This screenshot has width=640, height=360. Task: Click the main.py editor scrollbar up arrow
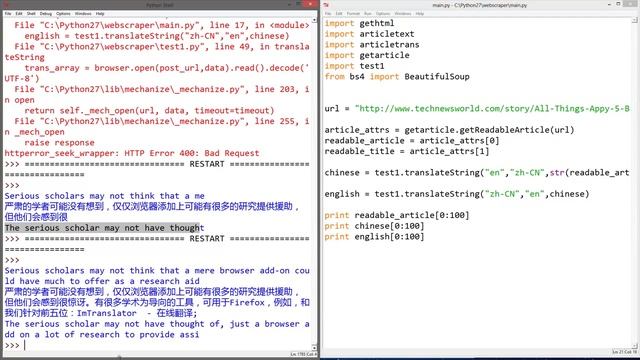click(x=635, y=20)
